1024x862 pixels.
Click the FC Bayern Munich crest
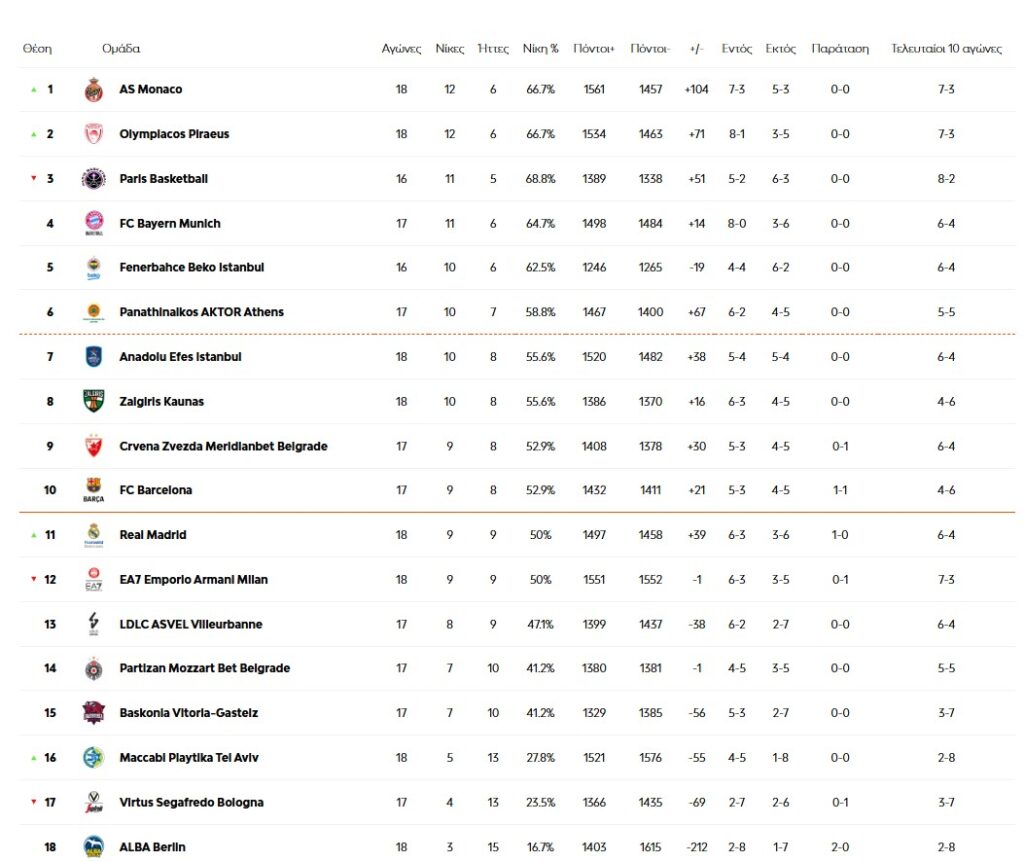93,223
